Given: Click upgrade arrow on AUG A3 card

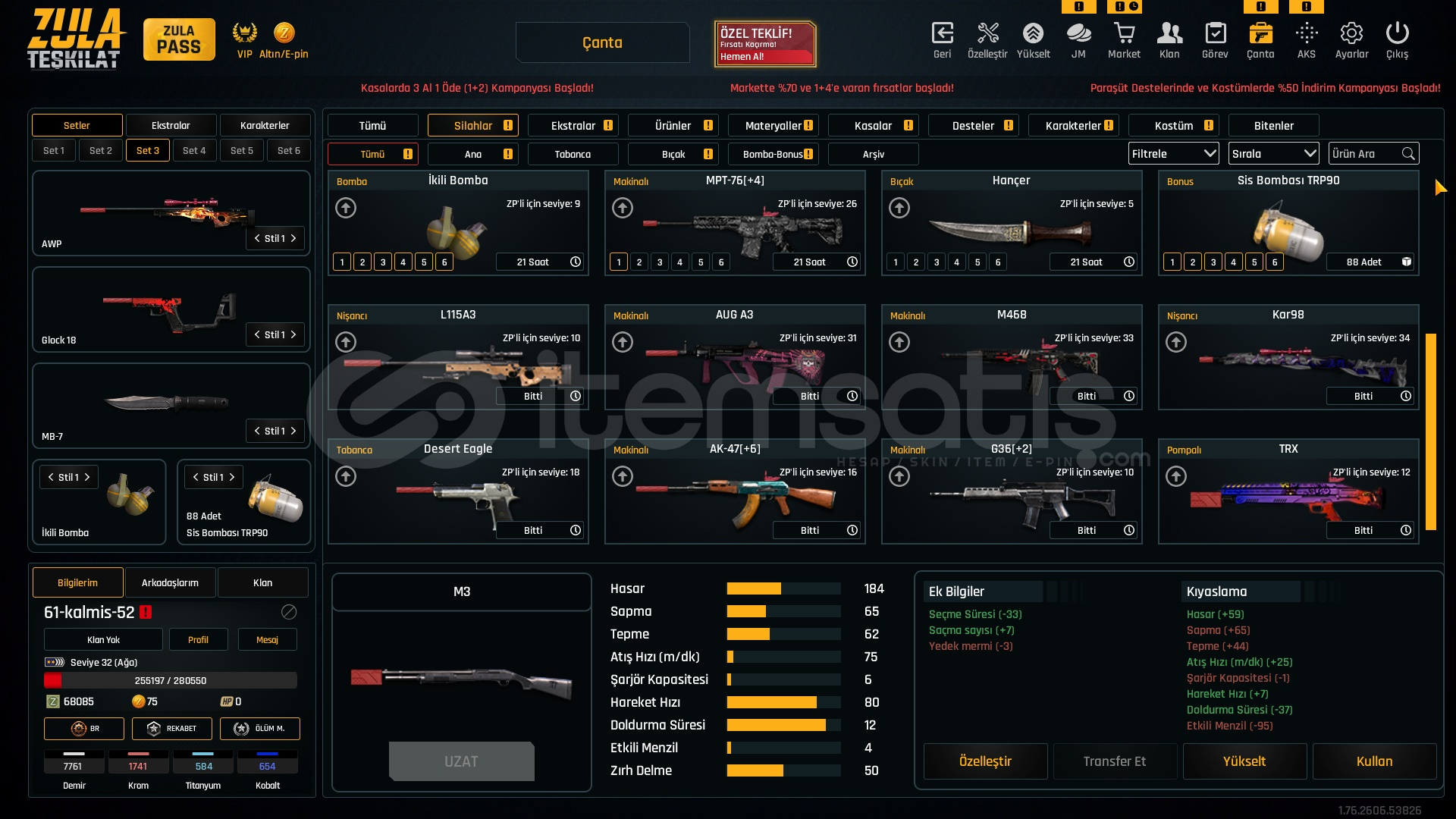Looking at the screenshot, I should [x=623, y=341].
